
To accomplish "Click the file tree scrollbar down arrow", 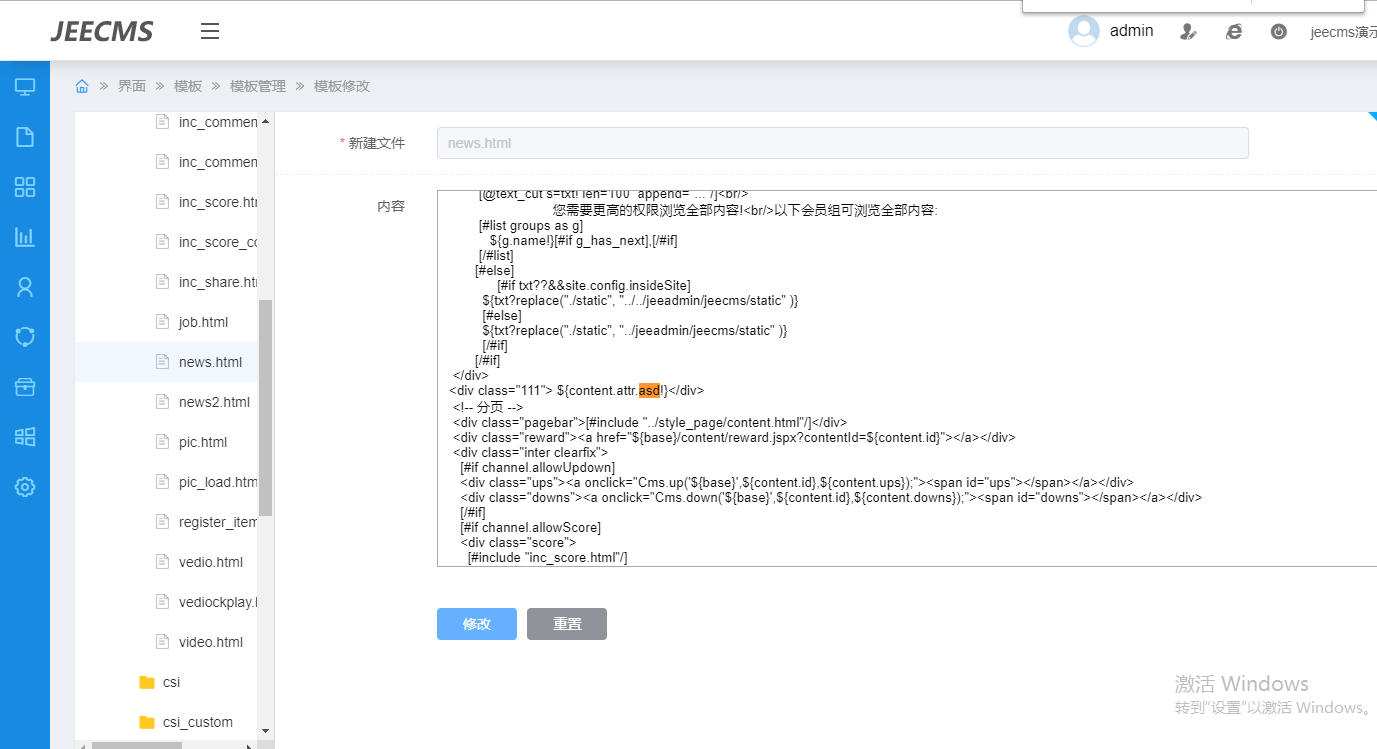I will pyautogui.click(x=265, y=732).
